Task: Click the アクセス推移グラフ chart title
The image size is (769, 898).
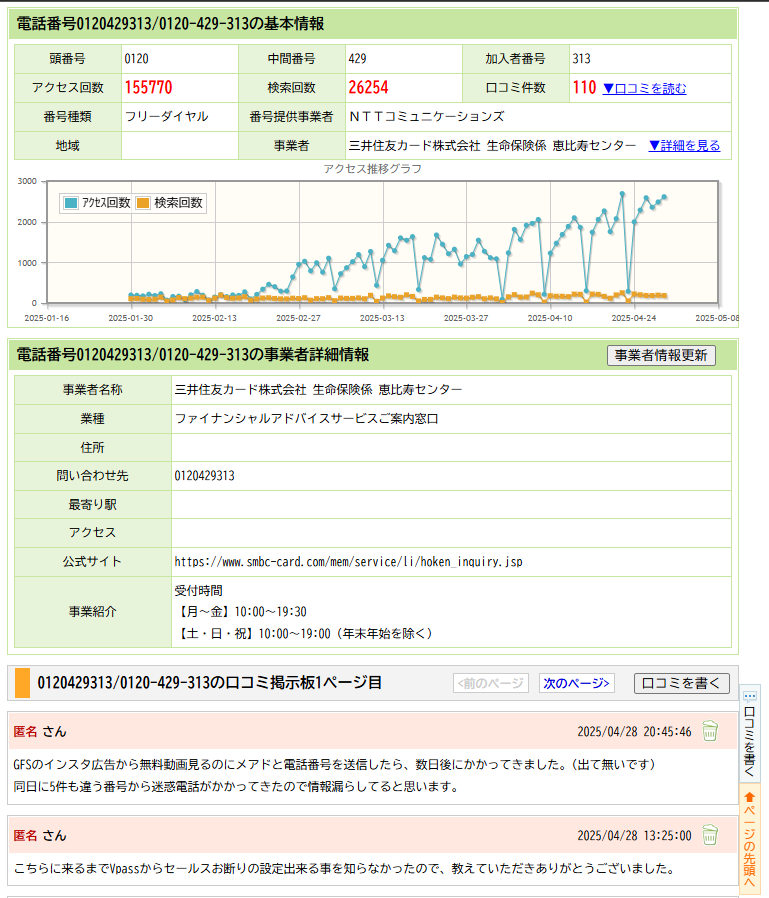Action: (372, 169)
